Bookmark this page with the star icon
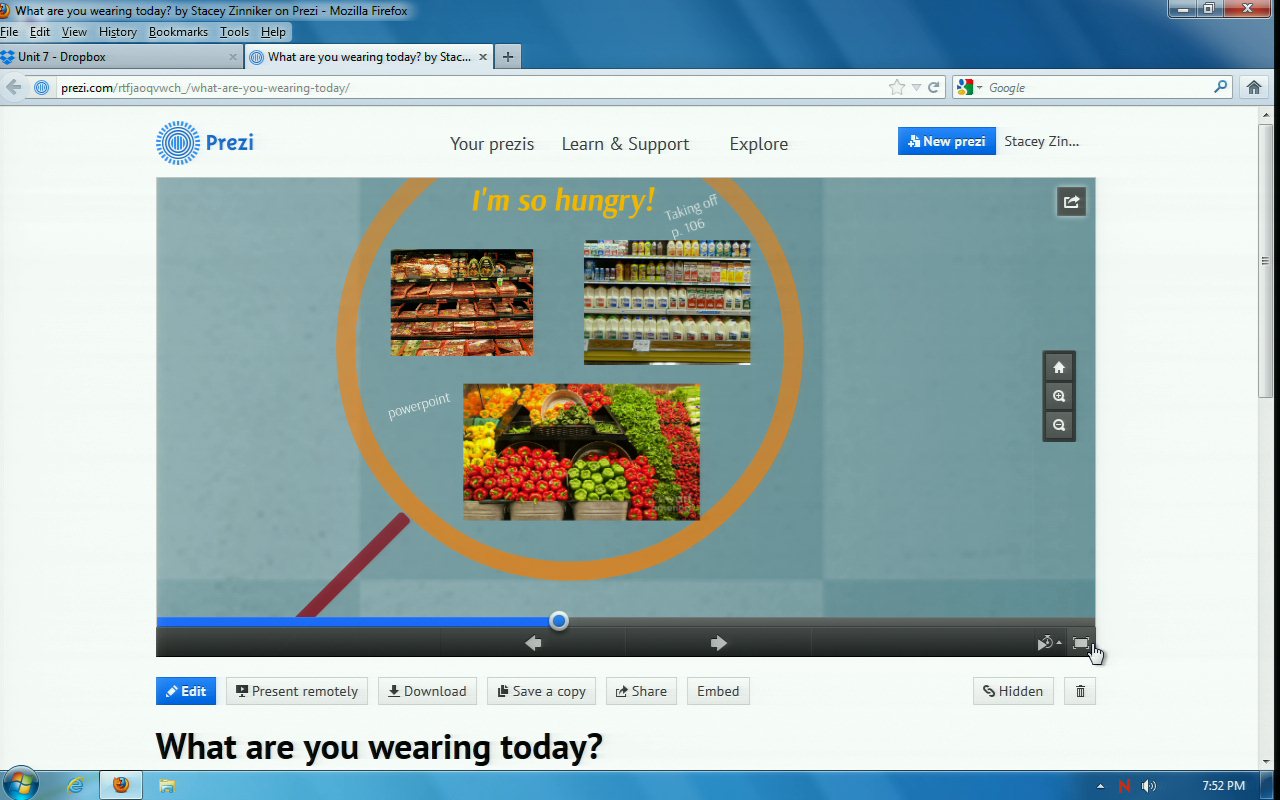Screen dimensions: 1280x800 coord(897,88)
